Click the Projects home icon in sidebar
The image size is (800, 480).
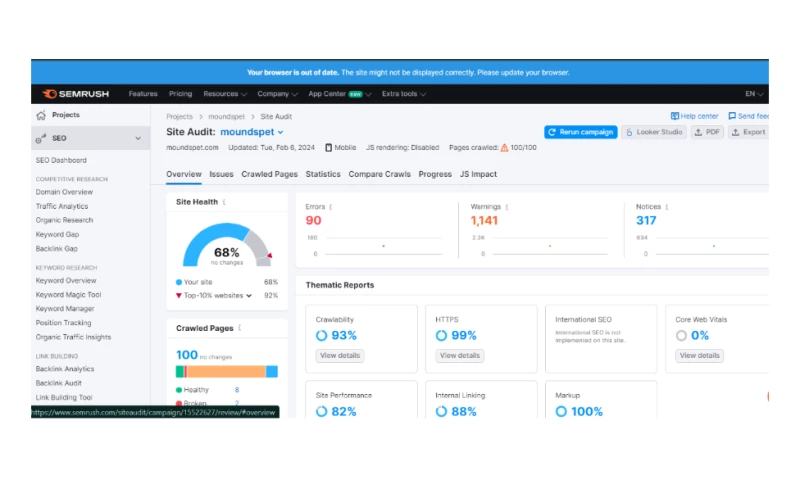point(41,115)
